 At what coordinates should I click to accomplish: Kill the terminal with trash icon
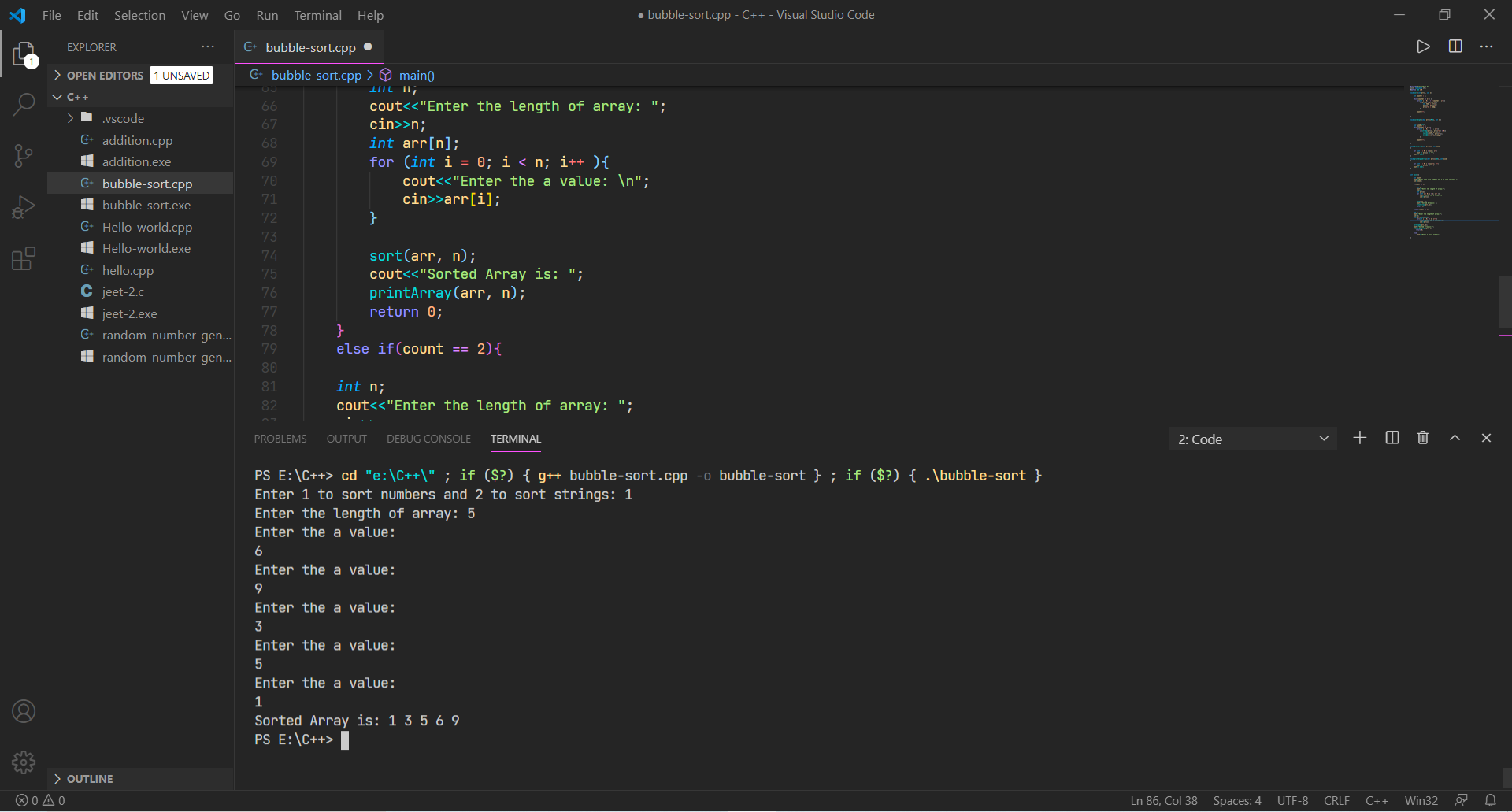[1423, 438]
